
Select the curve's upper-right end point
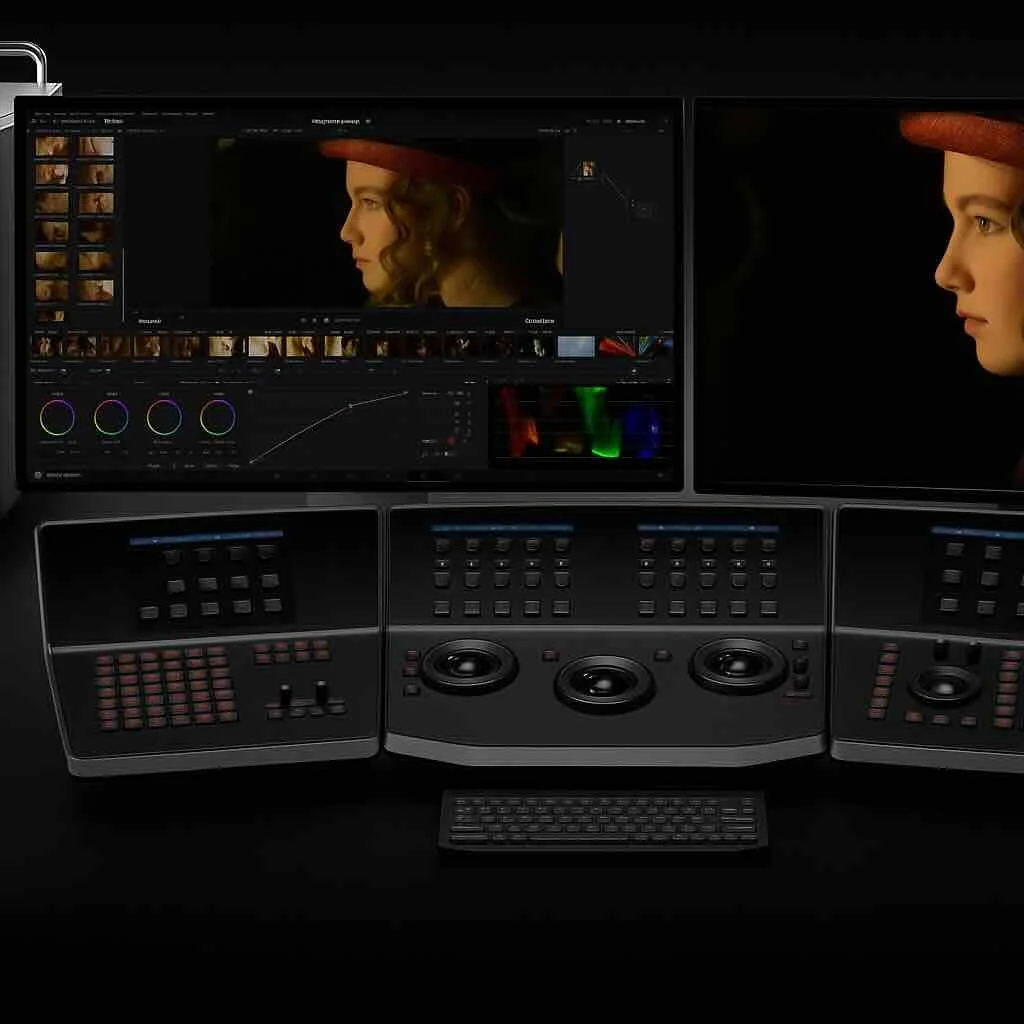coord(406,392)
